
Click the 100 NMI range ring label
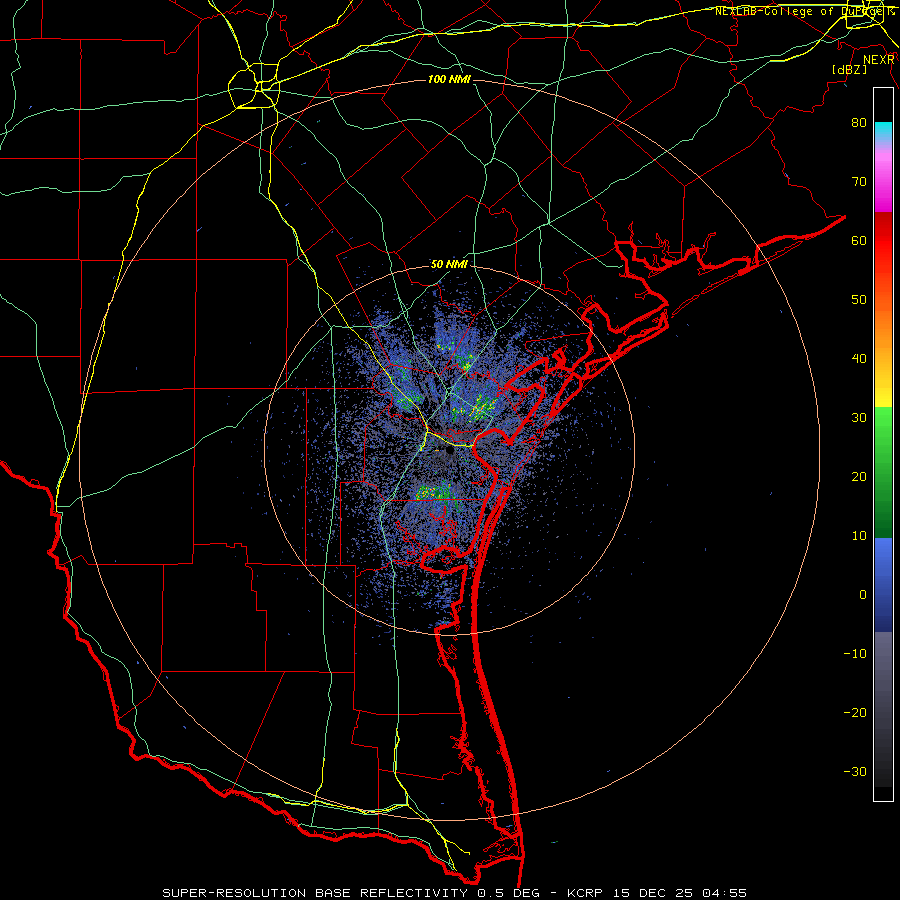tap(449, 79)
